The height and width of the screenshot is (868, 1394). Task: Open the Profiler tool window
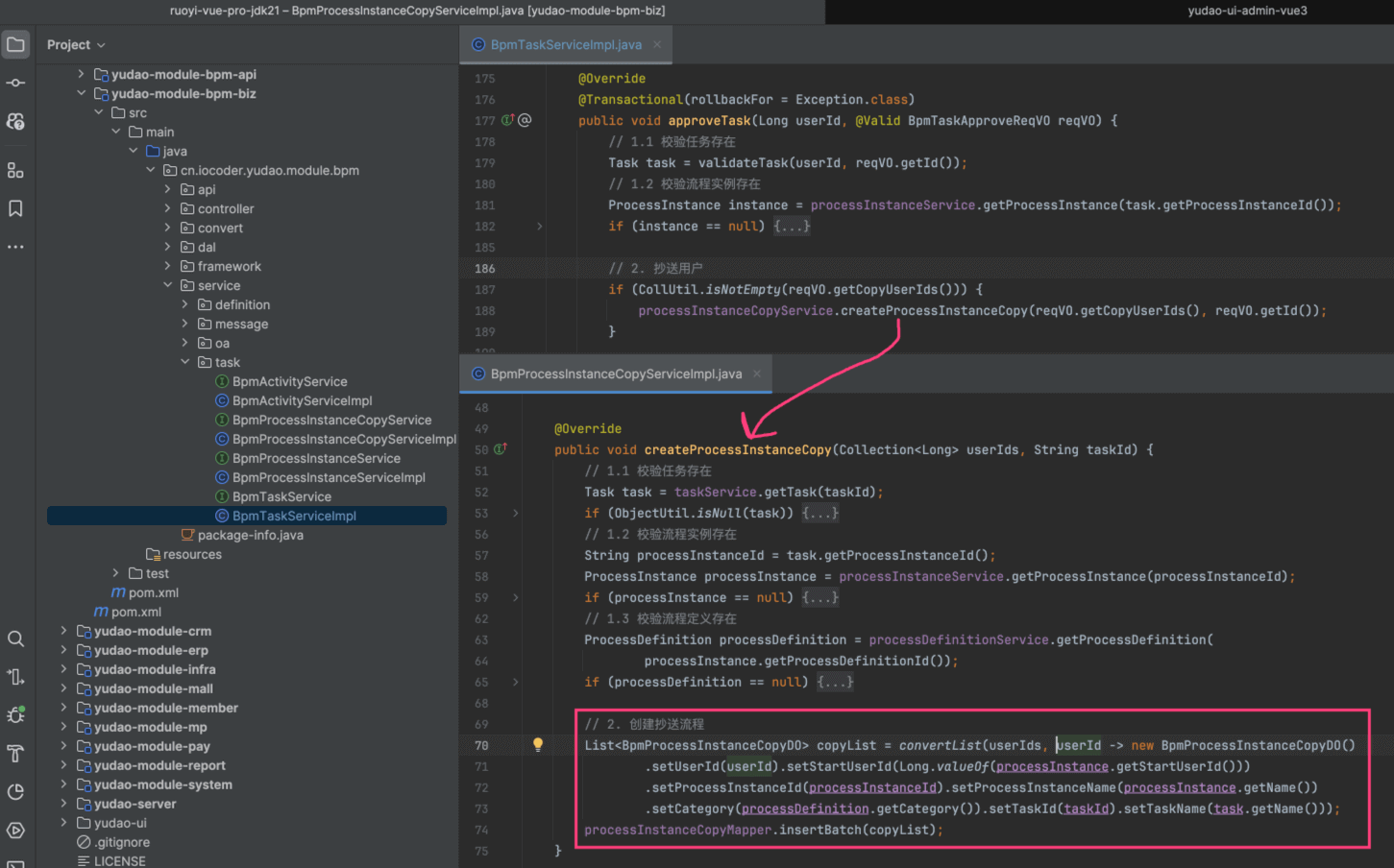click(x=15, y=792)
